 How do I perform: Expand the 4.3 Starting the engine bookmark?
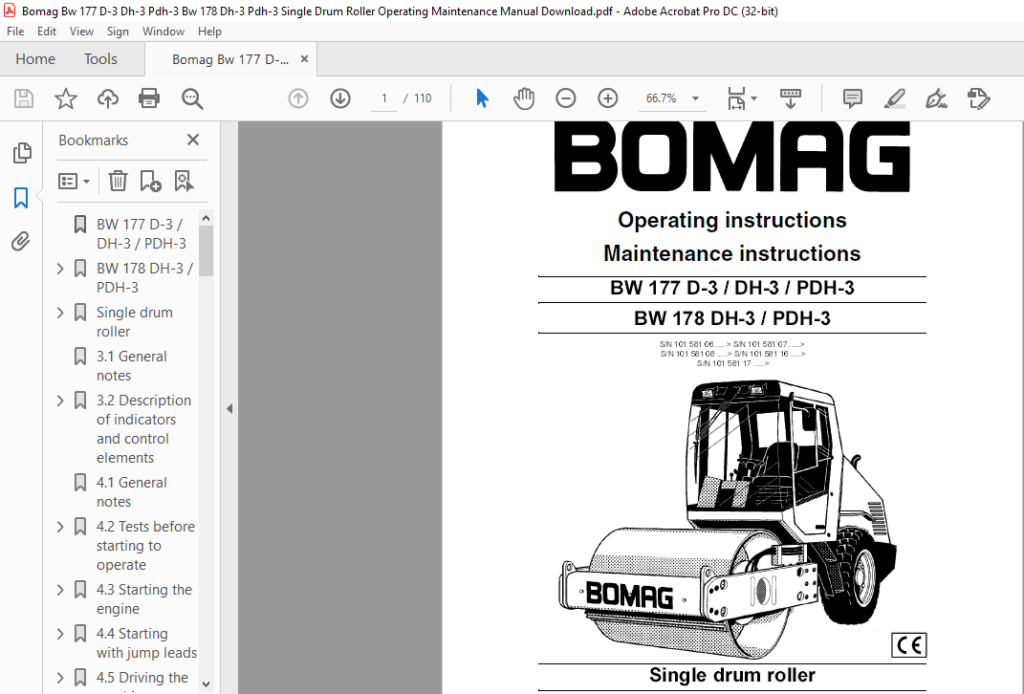(60, 590)
